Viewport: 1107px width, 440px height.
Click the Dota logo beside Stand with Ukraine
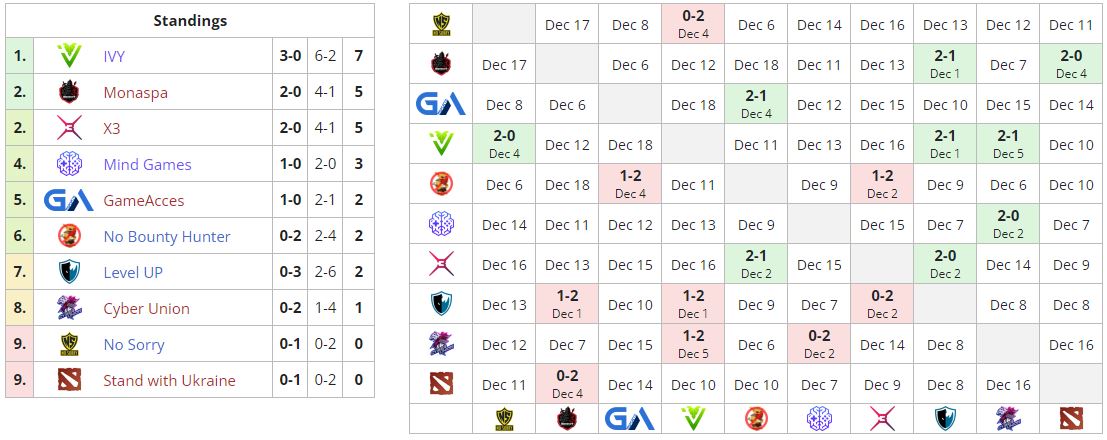pos(69,380)
